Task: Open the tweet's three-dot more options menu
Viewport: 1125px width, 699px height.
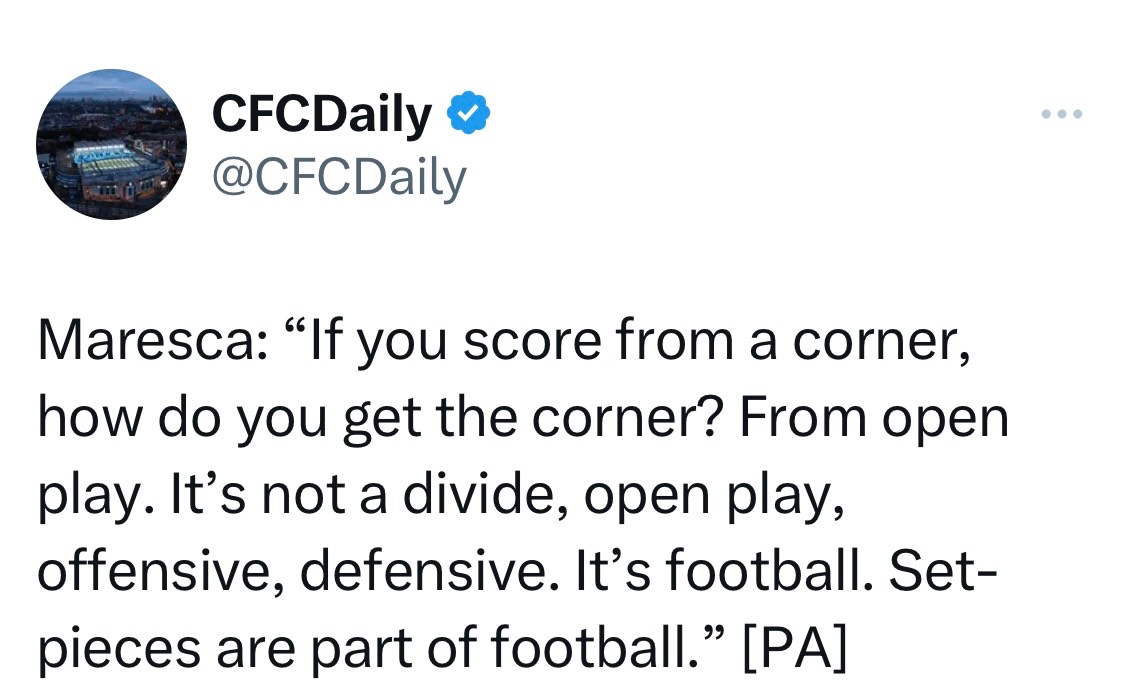Action: point(1061,114)
